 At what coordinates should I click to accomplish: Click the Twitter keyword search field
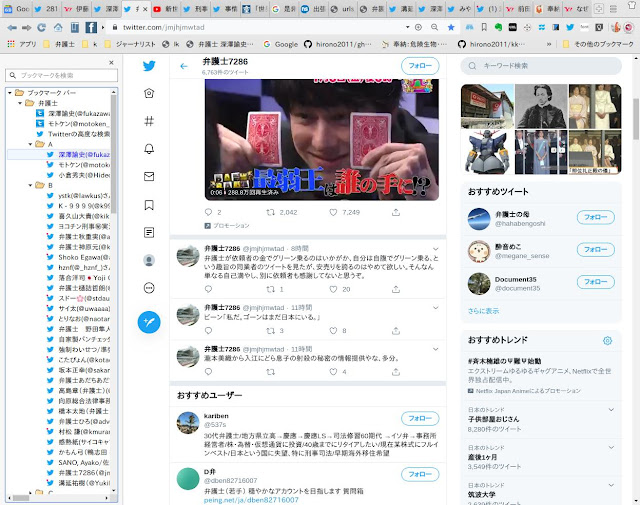pos(541,66)
